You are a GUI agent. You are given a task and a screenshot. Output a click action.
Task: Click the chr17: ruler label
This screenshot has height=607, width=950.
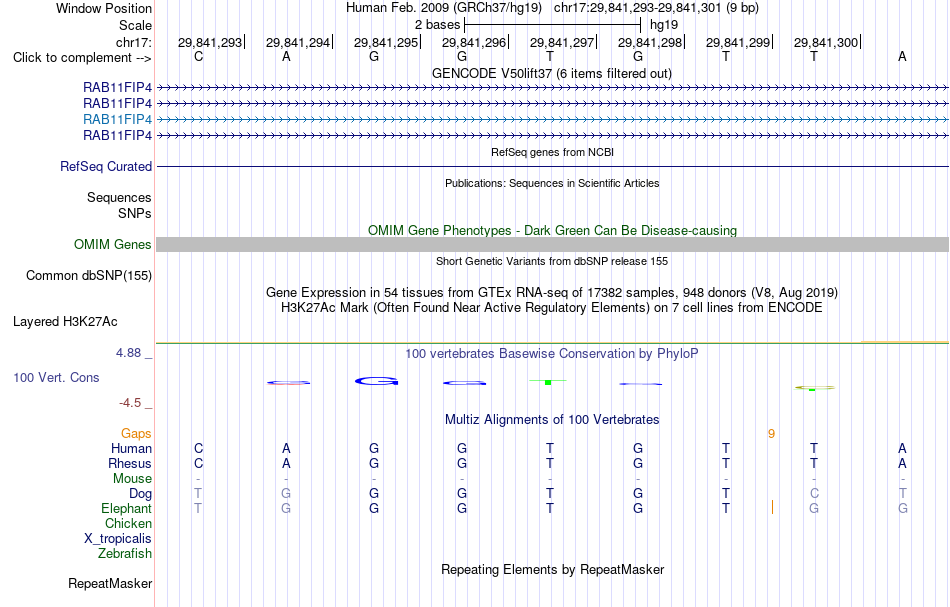pos(133,42)
